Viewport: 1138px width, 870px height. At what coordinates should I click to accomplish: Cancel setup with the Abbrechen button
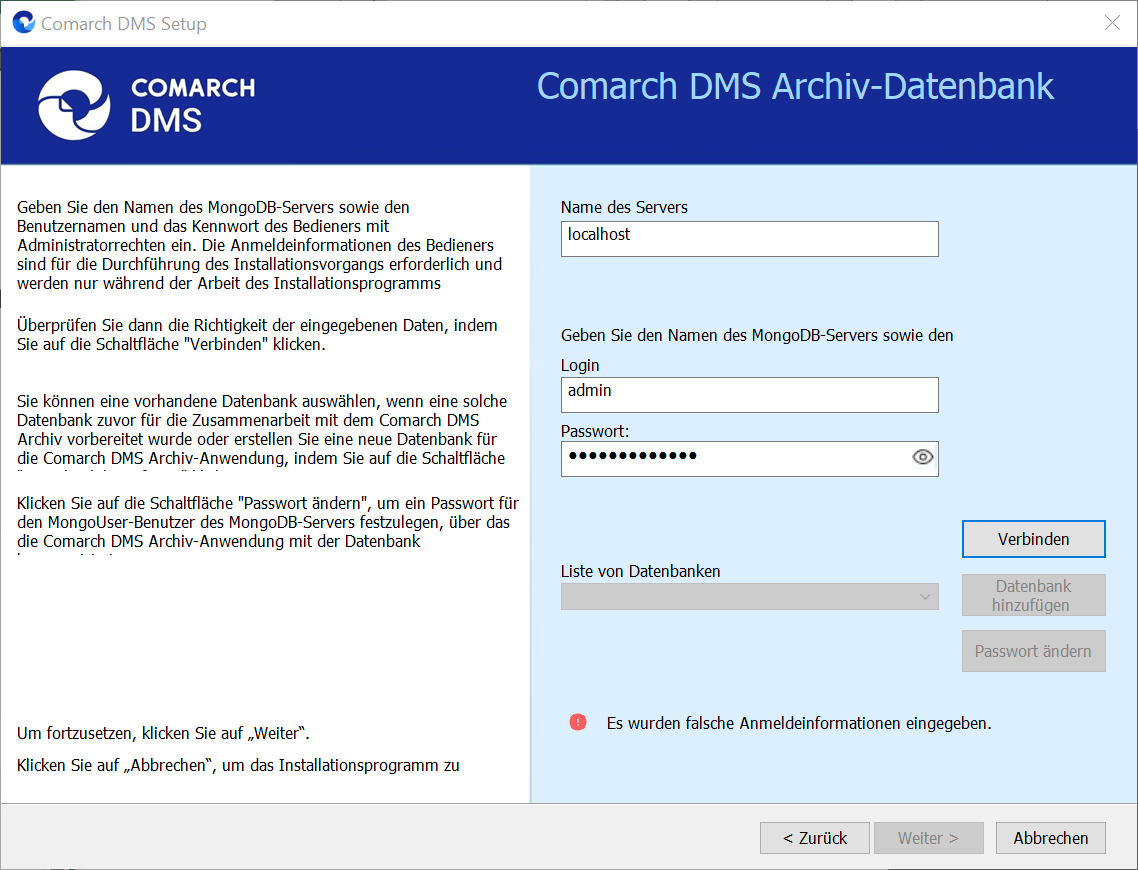pos(1051,838)
